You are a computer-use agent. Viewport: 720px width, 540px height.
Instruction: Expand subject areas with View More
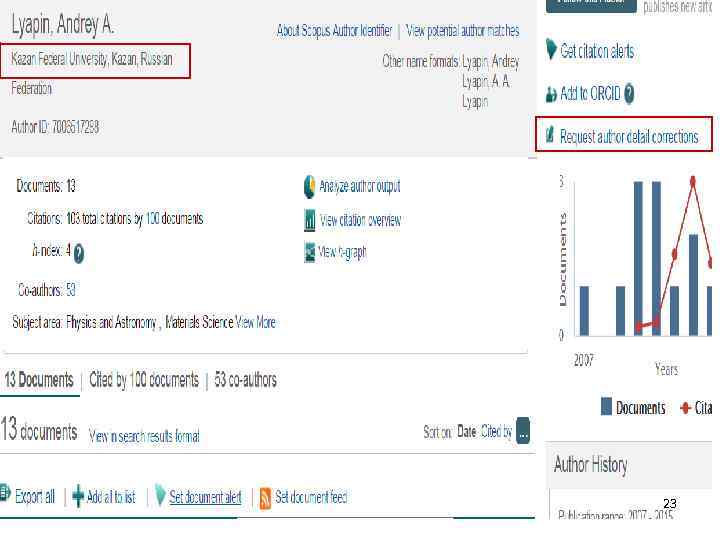tap(255, 322)
